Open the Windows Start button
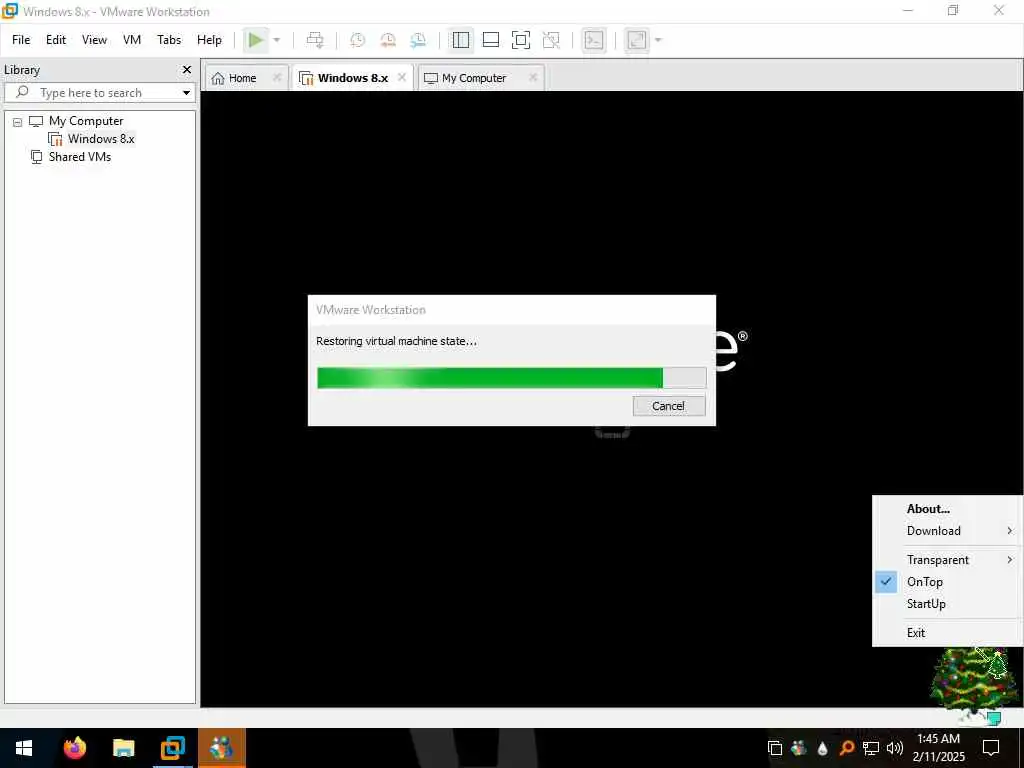The height and width of the screenshot is (768, 1024). 24,748
